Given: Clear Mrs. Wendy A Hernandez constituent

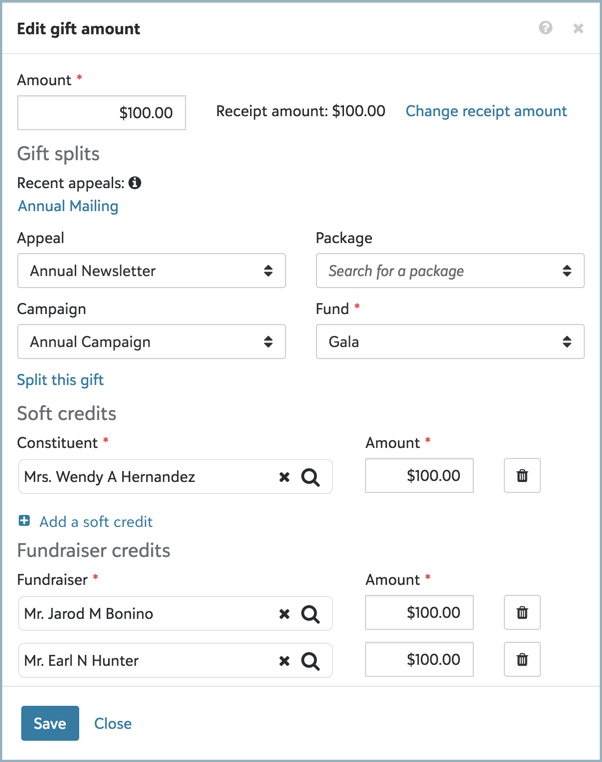Looking at the screenshot, I should click(284, 477).
